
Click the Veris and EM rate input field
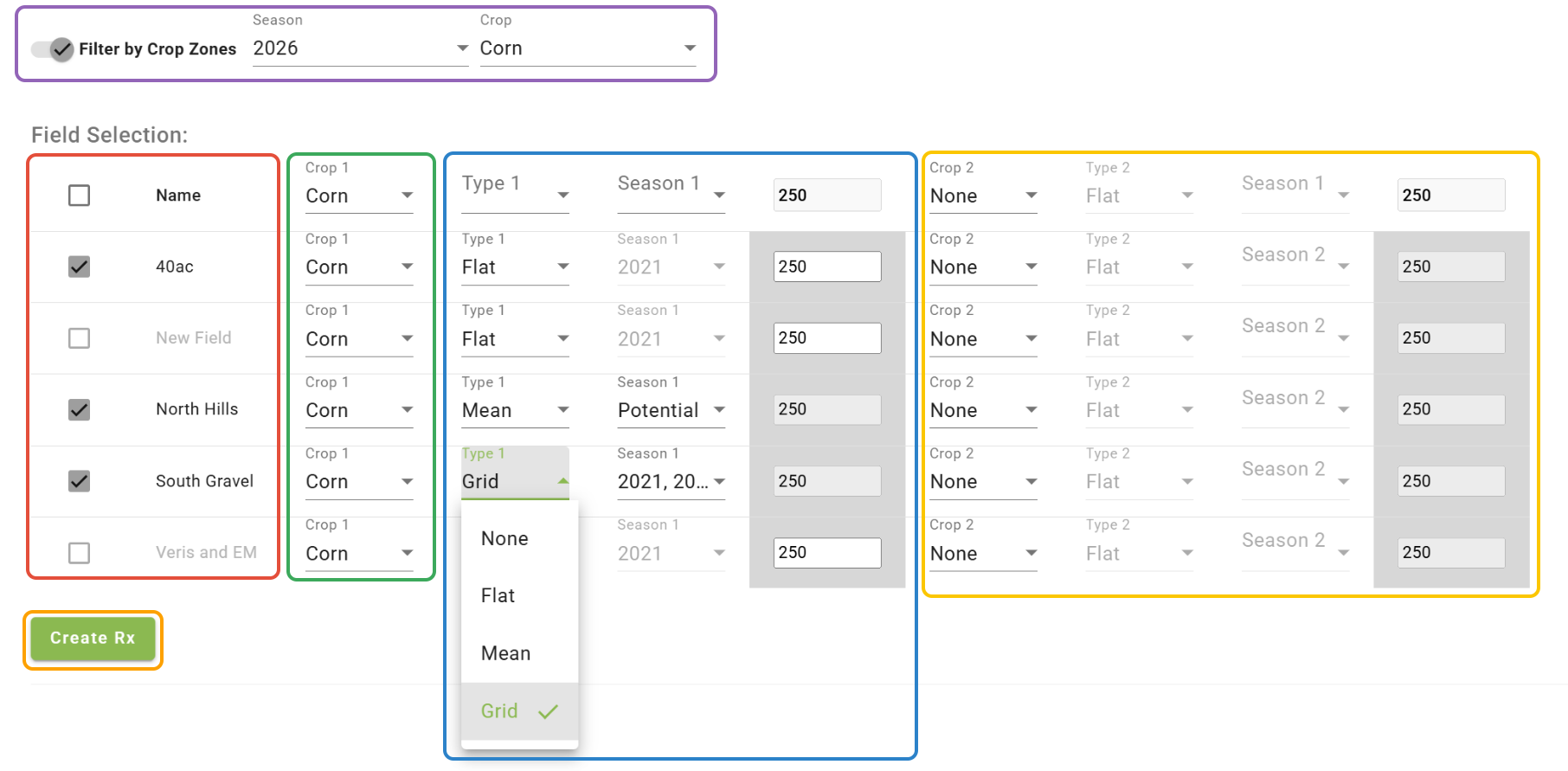pyautogui.click(x=826, y=553)
